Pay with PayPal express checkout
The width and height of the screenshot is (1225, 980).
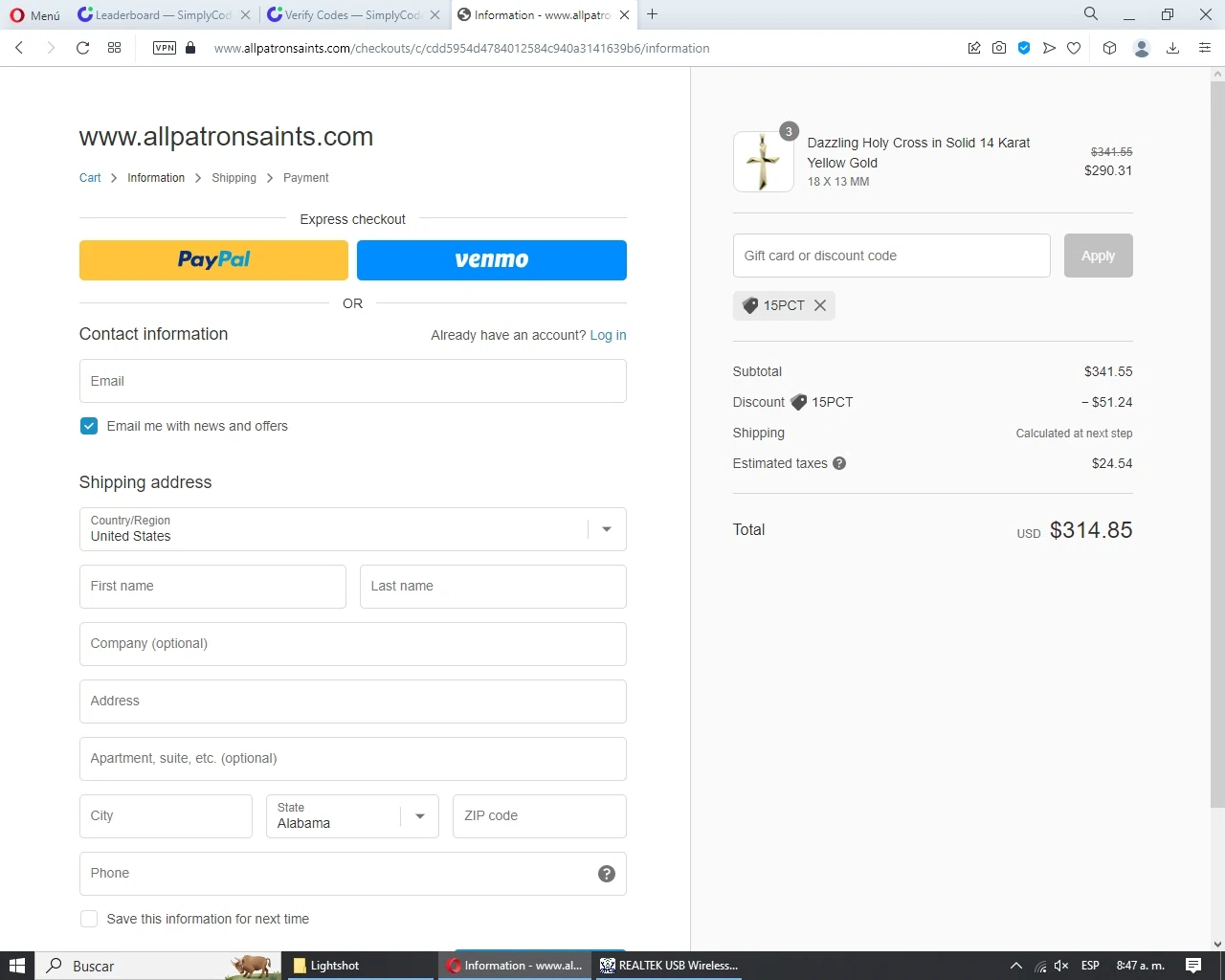[x=213, y=260]
